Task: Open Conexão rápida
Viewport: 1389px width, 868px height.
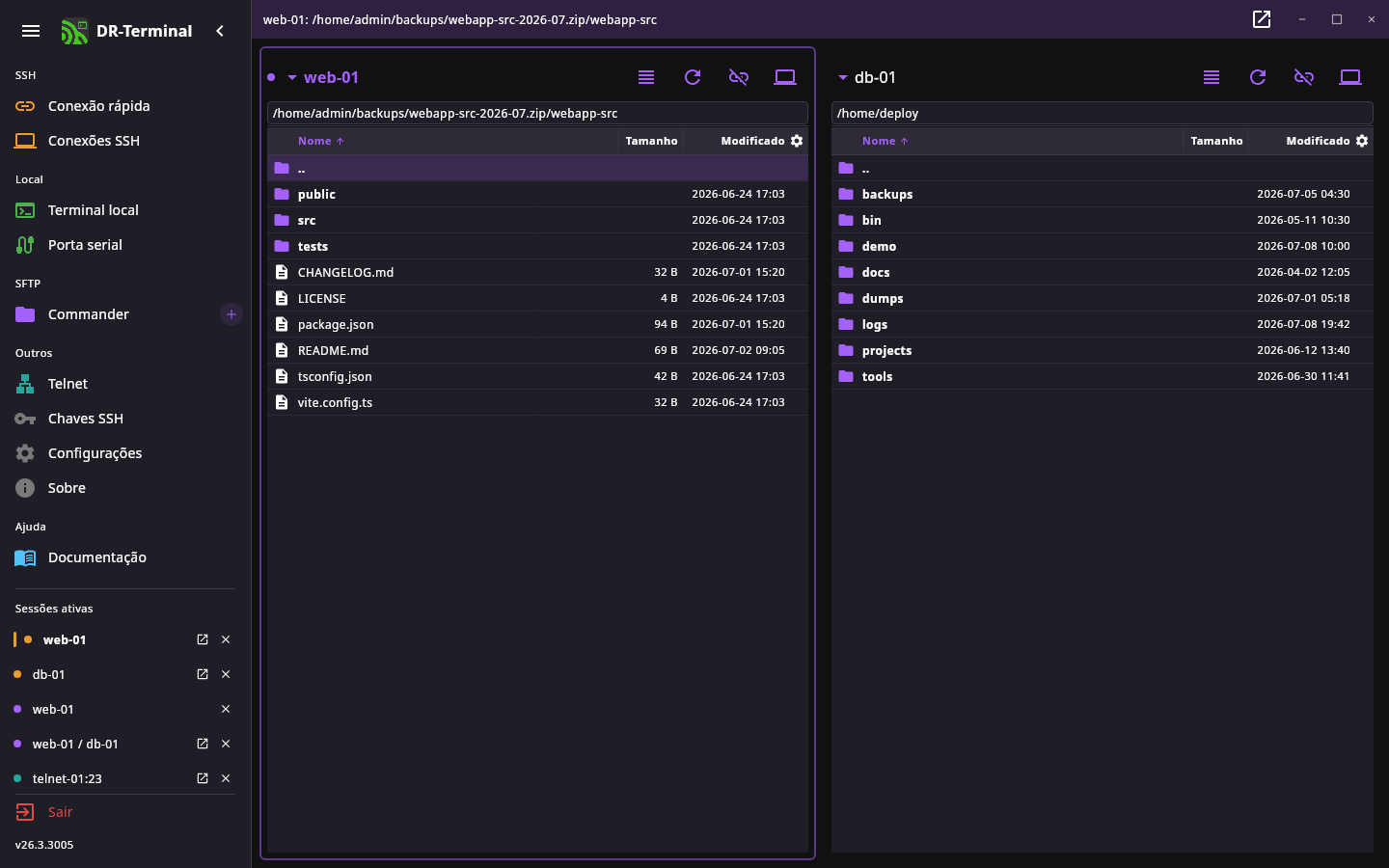Action: tap(124, 106)
